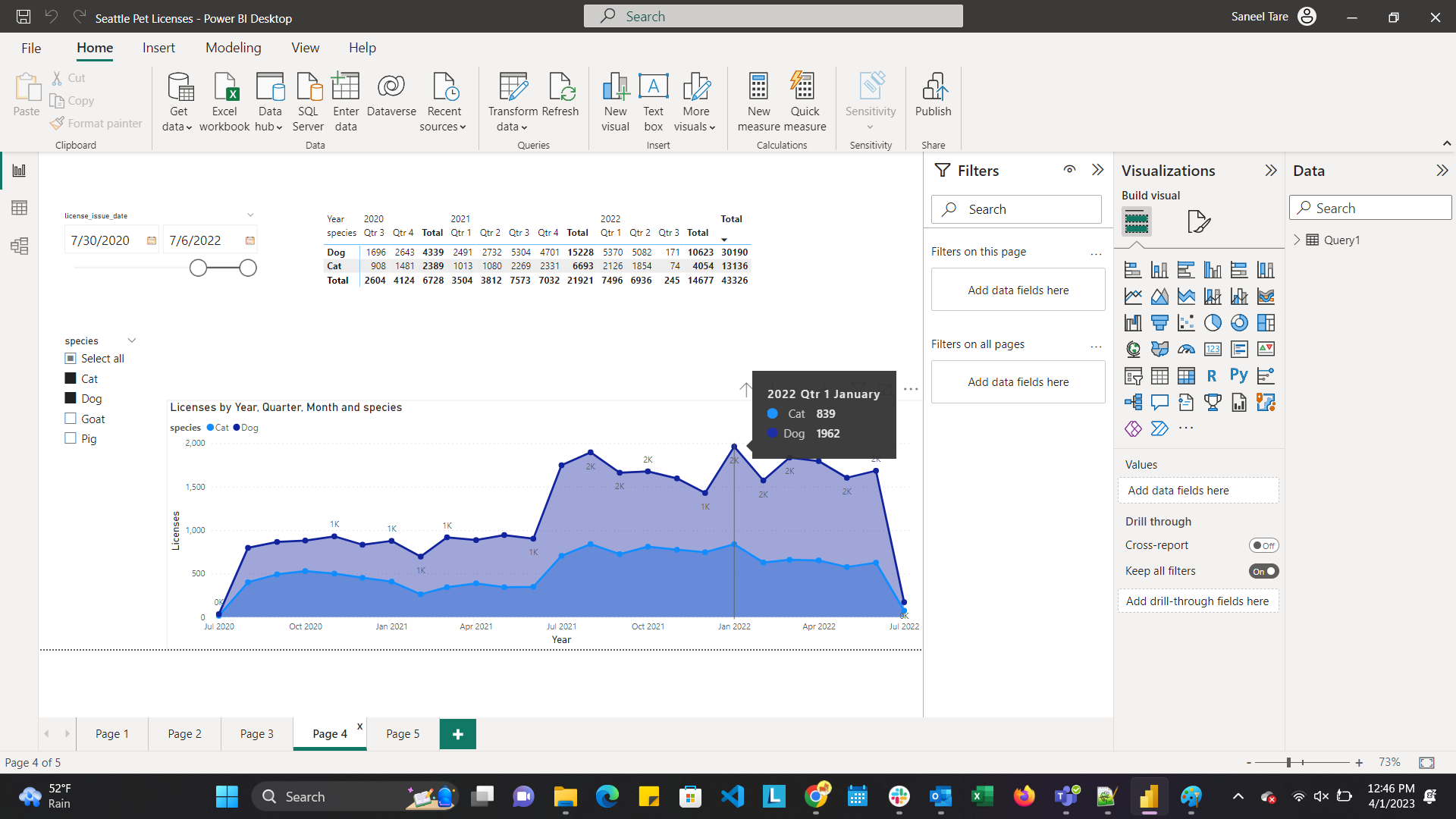Open the license_issue_date slicer dropdown
Screen dimensions: 1456x819
click(x=250, y=215)
